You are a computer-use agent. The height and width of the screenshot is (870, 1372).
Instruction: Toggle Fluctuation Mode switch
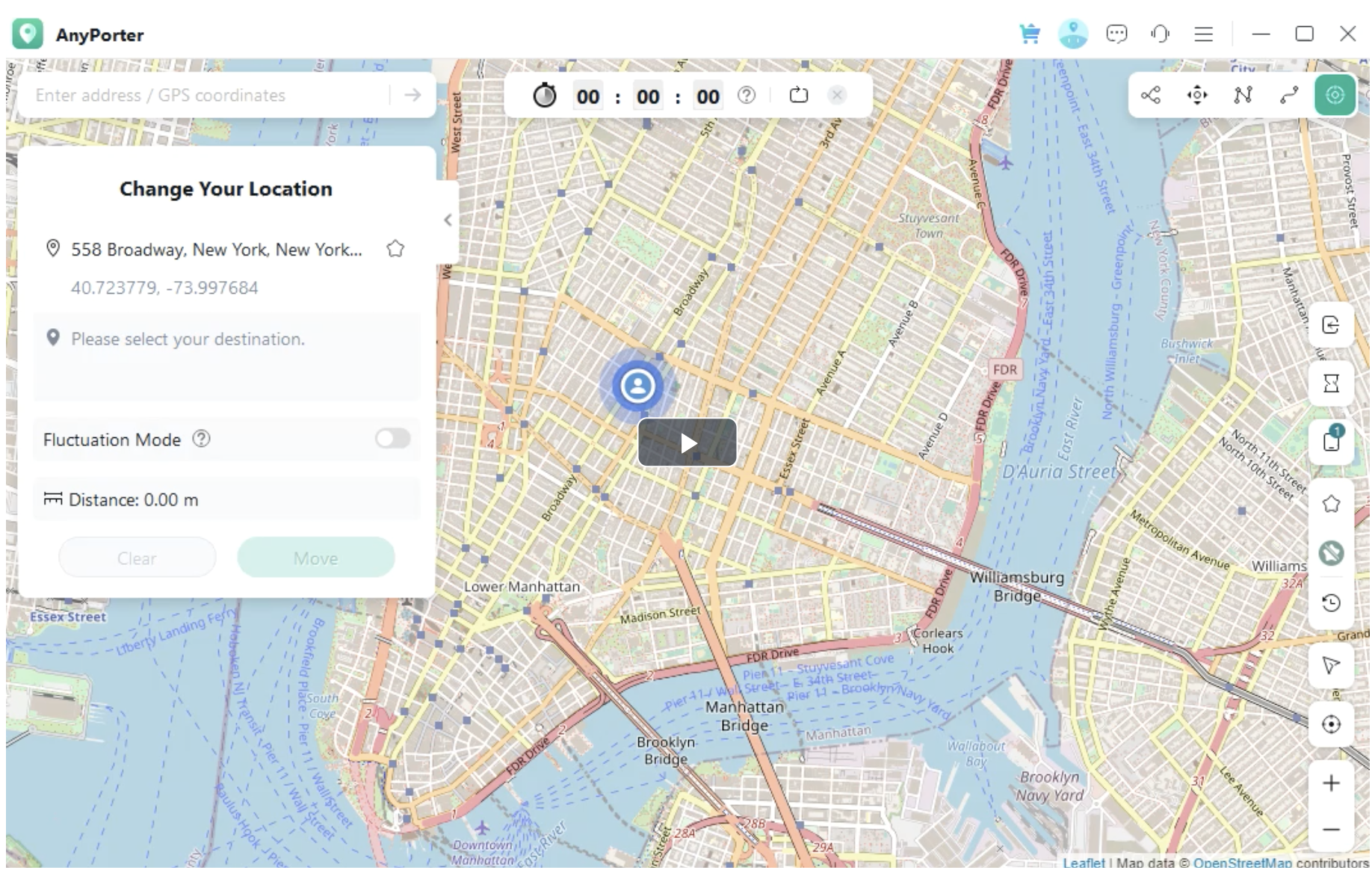pos(393,439)
